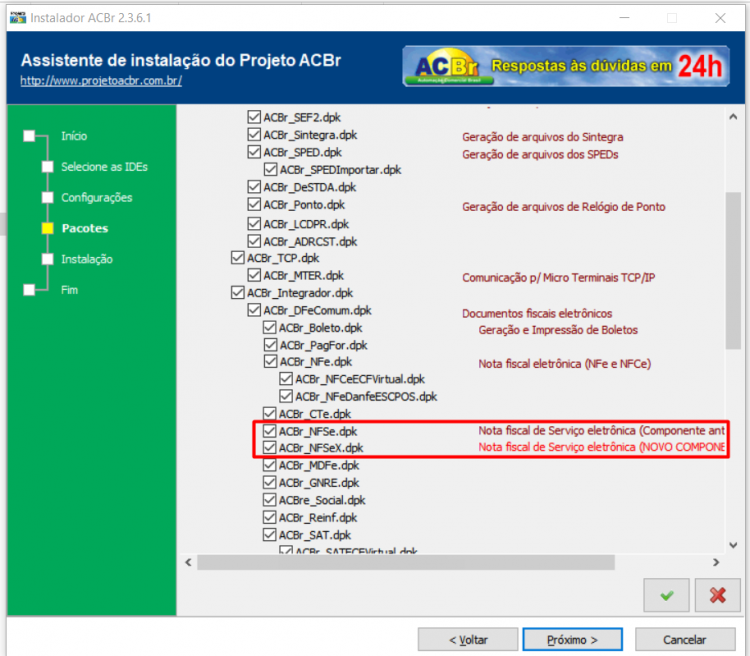Uncheck the ACBr_SEF2.dpk package
This screenshot has width=750, height=656.
[x=254, y=117]
